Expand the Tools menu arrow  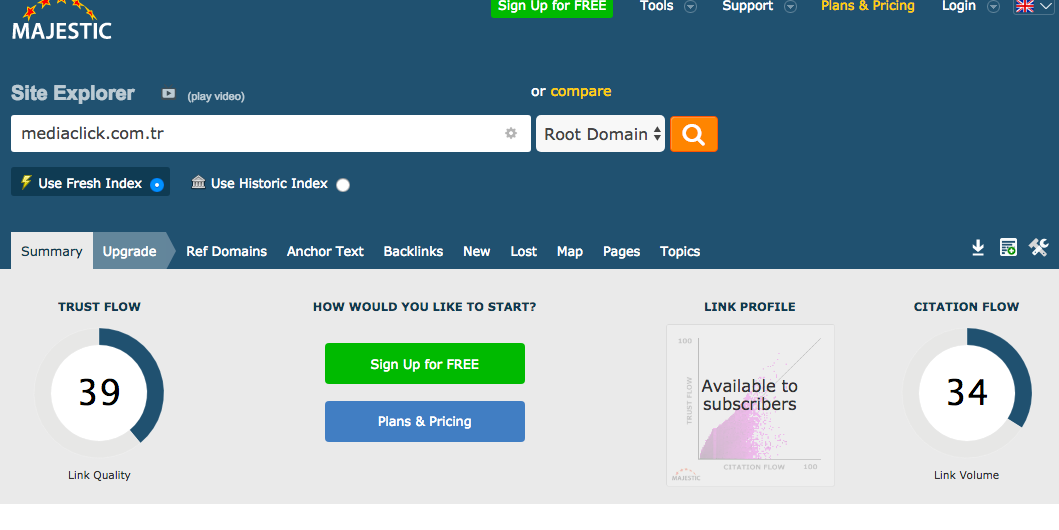(x=690, y=7)
